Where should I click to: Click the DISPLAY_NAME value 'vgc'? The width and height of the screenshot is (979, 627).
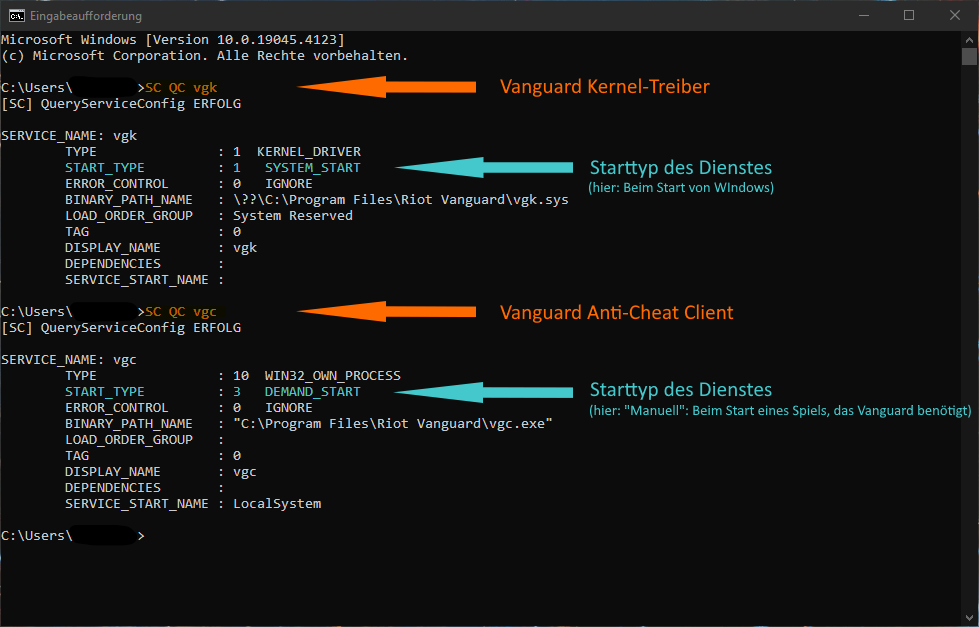coord(245,472)
